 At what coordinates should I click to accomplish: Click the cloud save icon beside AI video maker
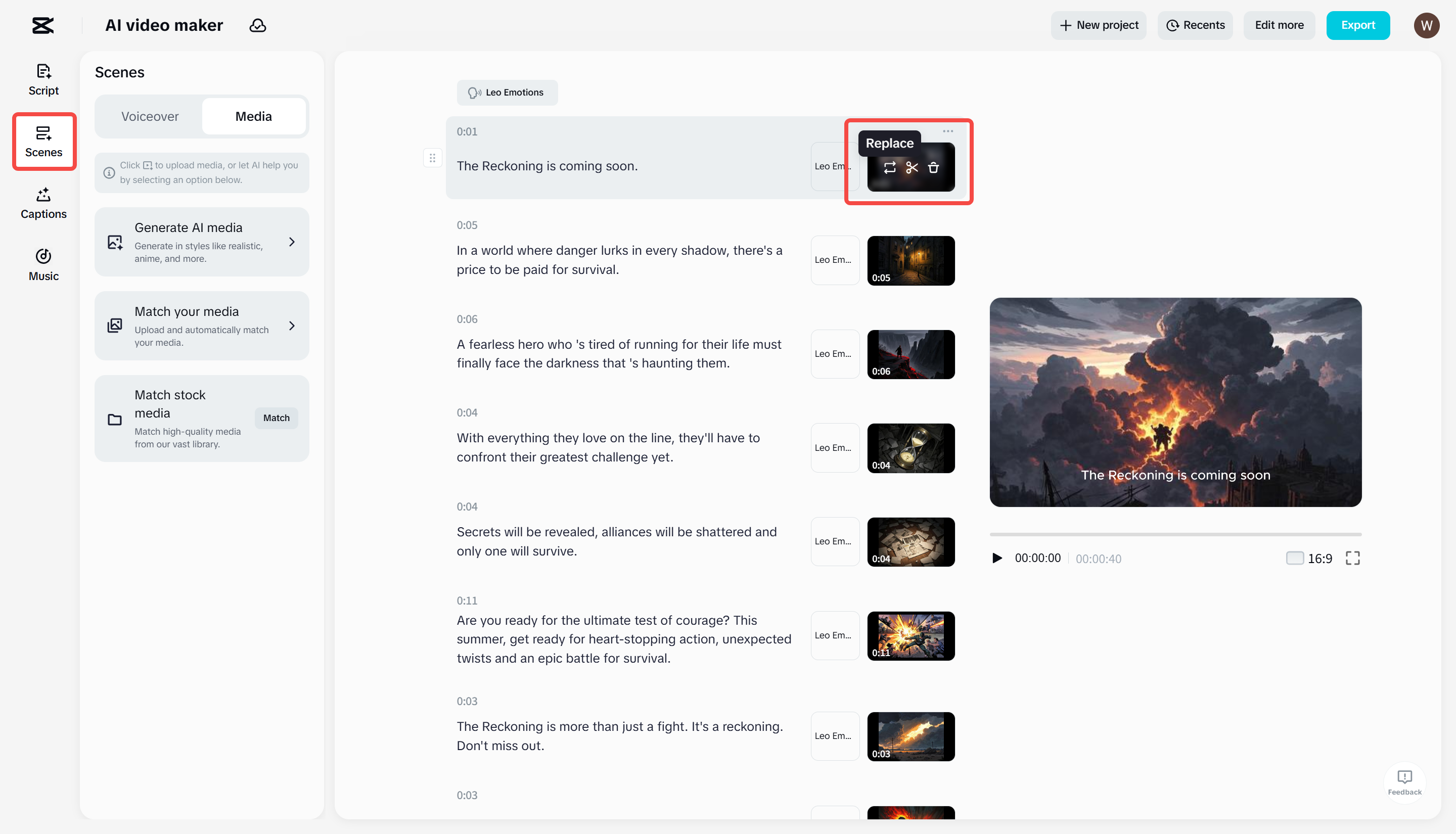[258, 25]
